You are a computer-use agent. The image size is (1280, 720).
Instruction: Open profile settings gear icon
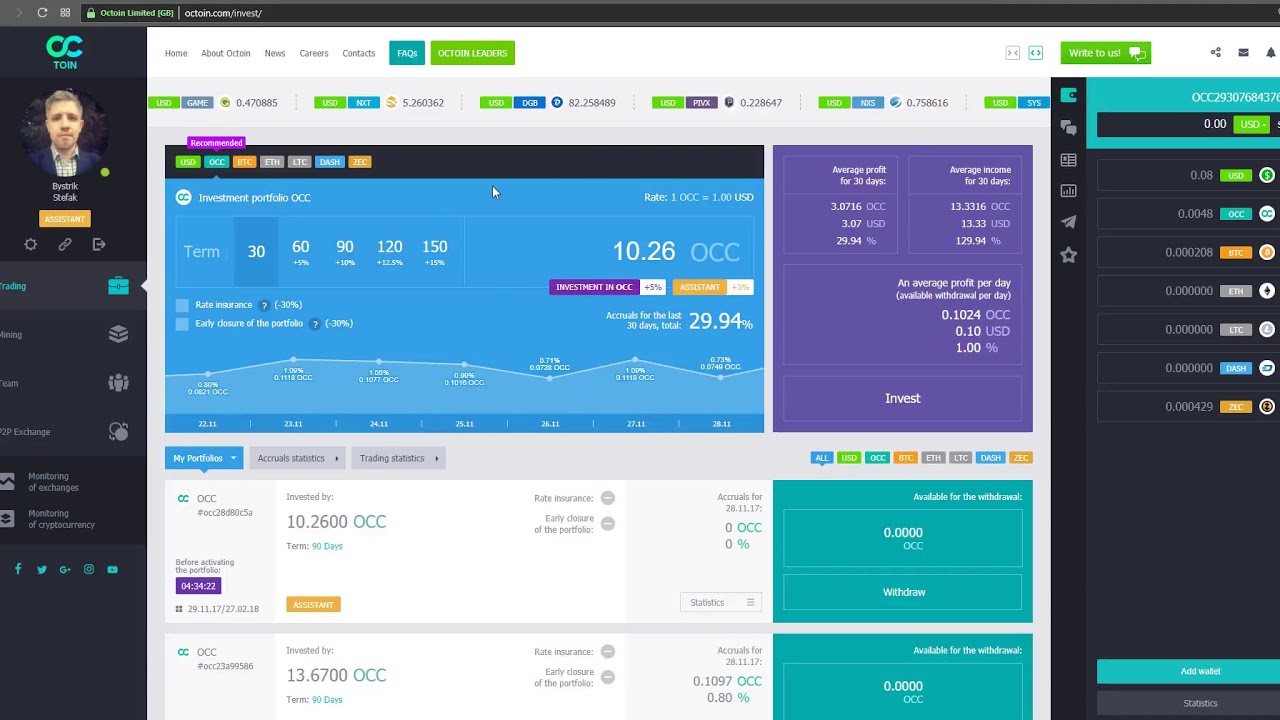pos(31,244)
